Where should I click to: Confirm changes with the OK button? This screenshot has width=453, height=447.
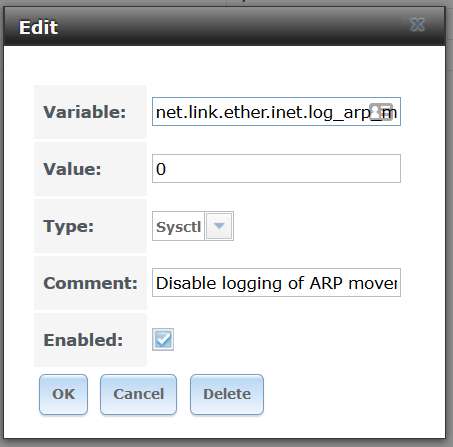click(64, 394)
